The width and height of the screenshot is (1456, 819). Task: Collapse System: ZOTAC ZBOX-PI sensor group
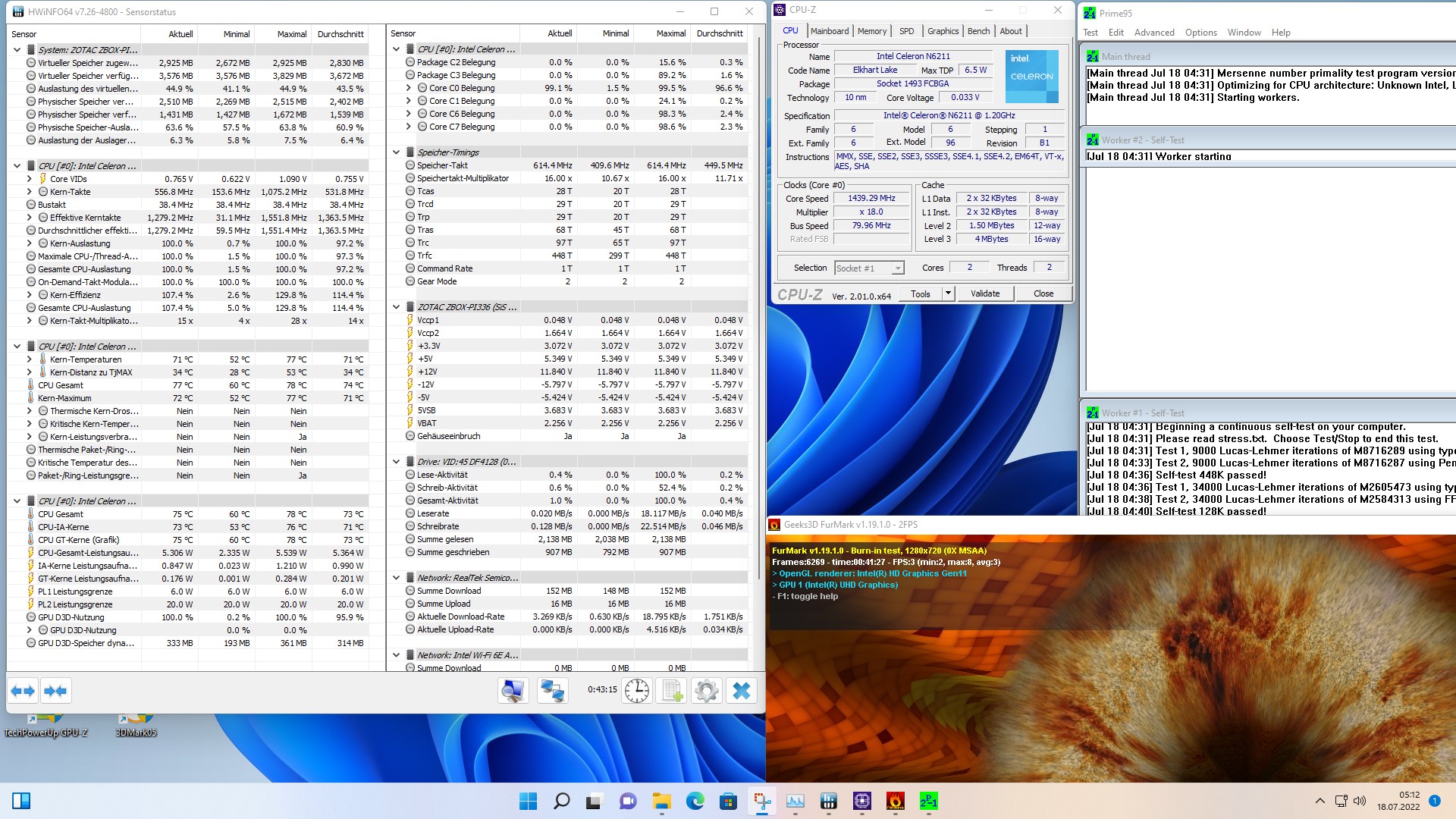coord(17,50)
